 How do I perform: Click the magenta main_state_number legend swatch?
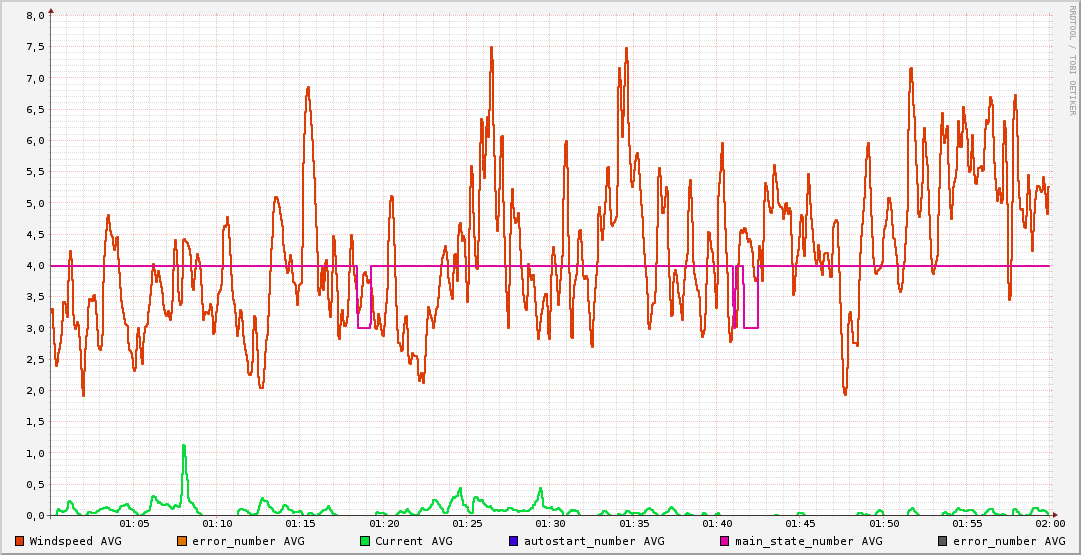click(x=725, y=541)
